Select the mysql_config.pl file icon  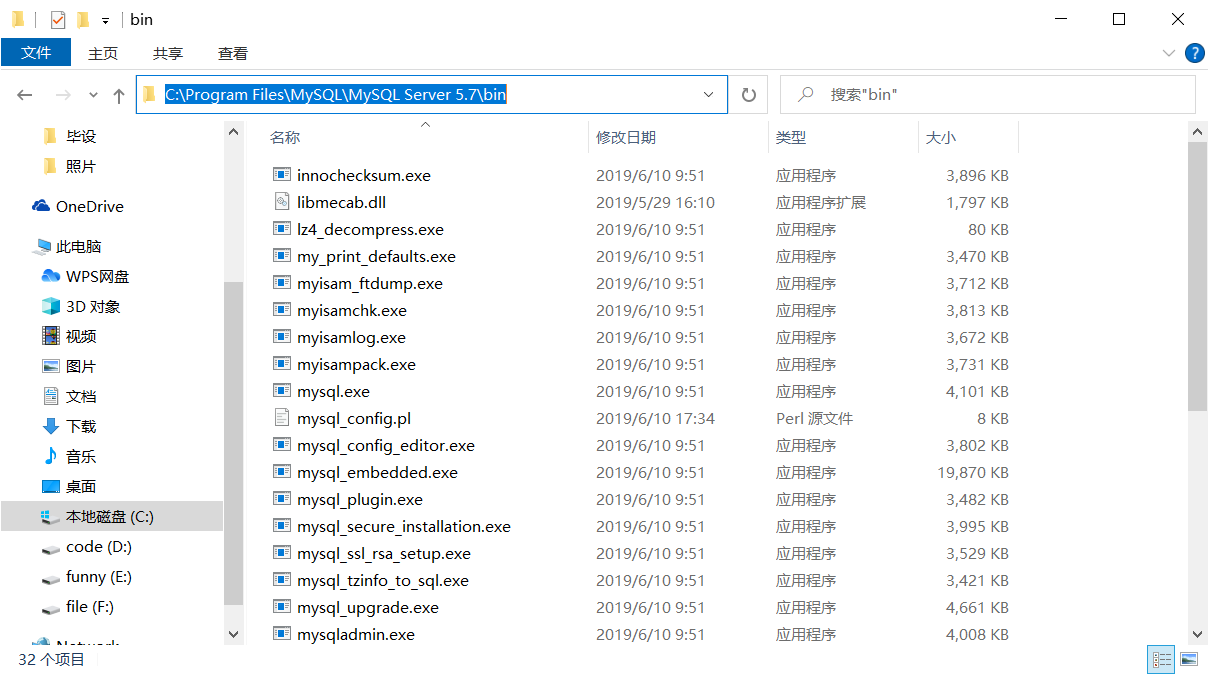point(281,417)
